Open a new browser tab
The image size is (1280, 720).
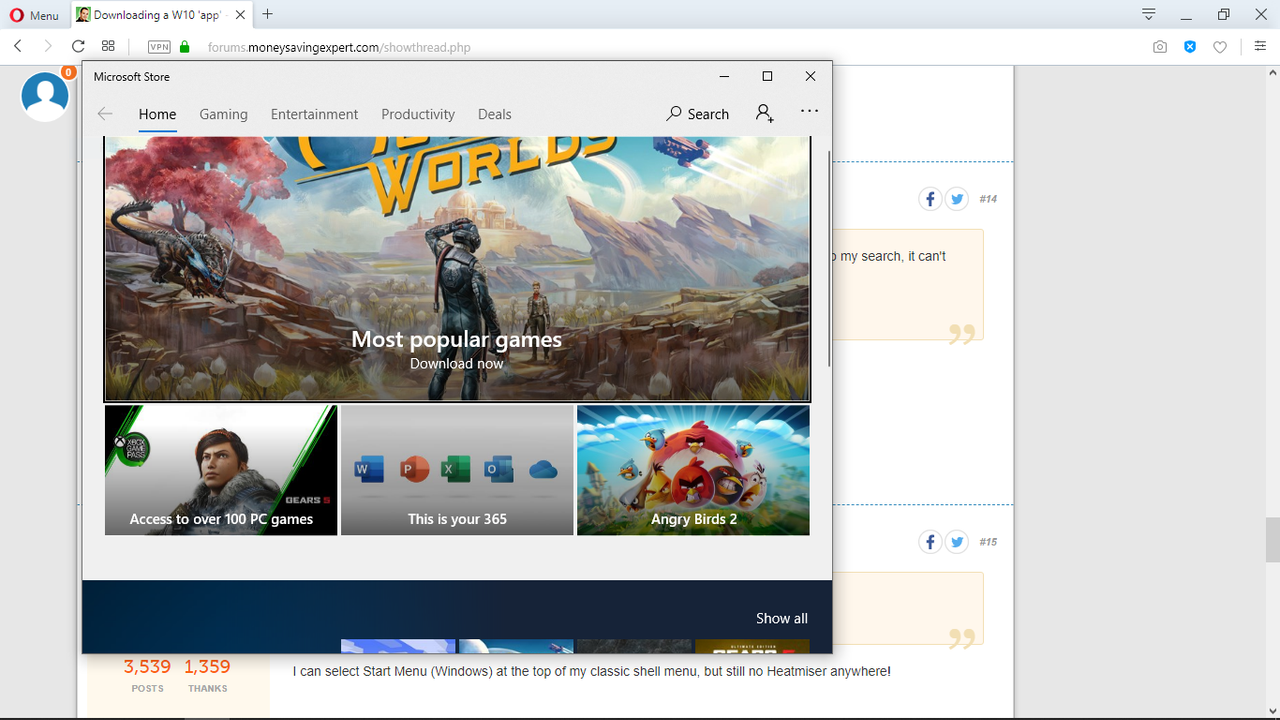(x=267, y=14)
